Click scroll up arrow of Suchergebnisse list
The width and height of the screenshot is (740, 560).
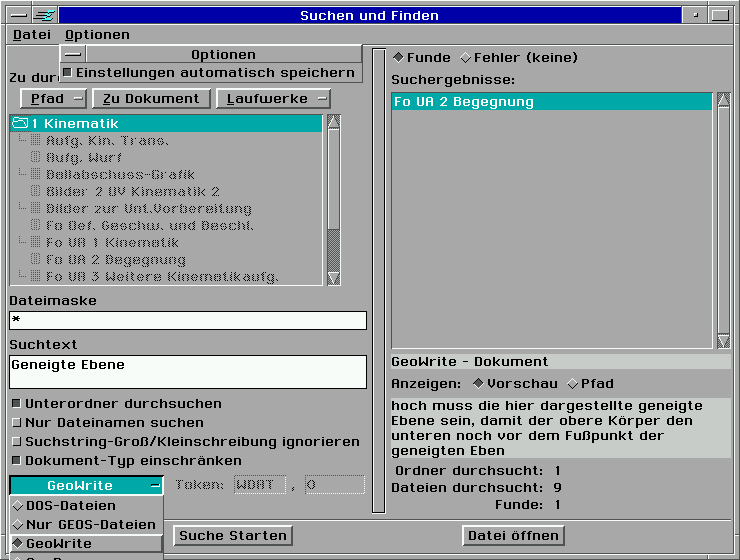pos(723,101)
